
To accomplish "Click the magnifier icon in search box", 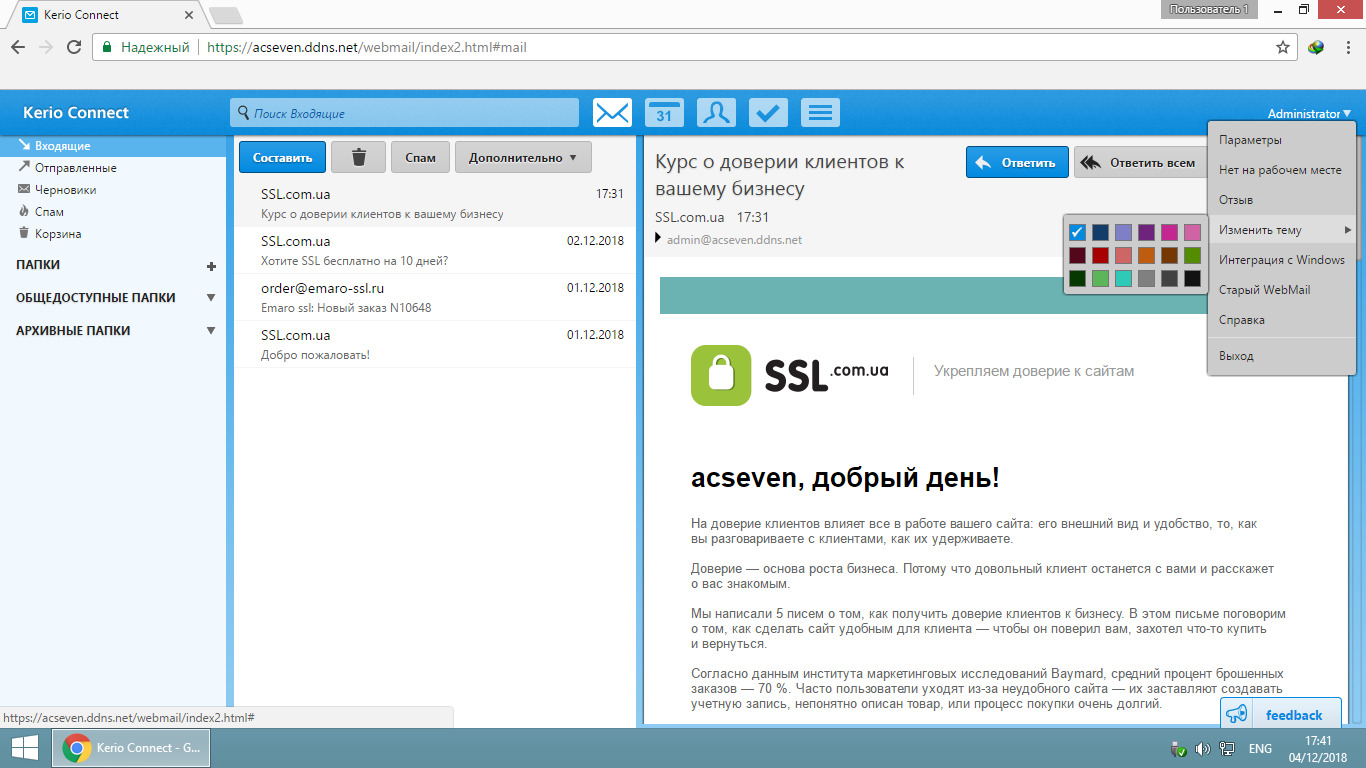I will coord(243,113).
